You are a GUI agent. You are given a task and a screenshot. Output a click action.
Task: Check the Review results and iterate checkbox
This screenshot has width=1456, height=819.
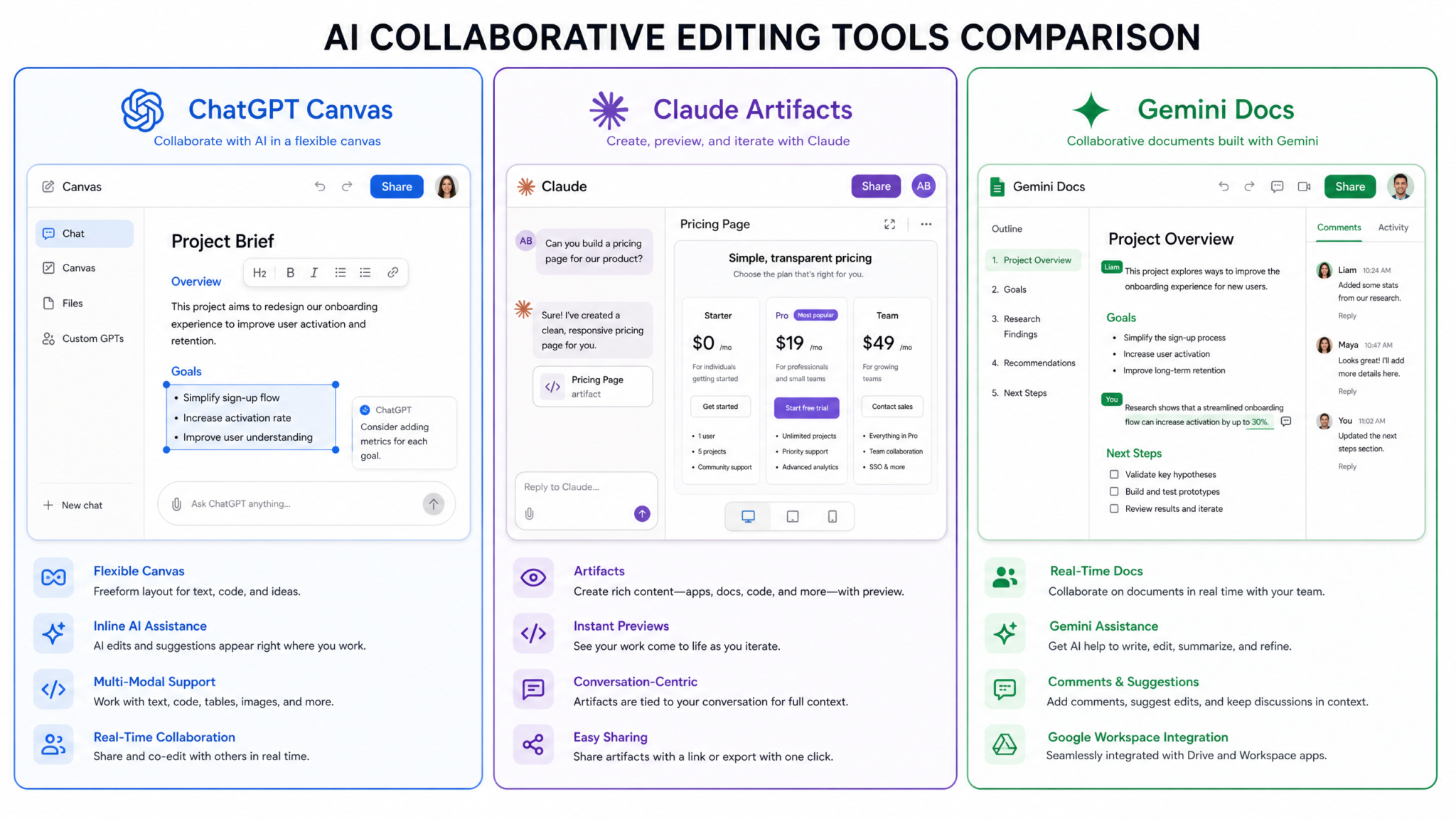pyautogui.click(x=1114, y=508)
